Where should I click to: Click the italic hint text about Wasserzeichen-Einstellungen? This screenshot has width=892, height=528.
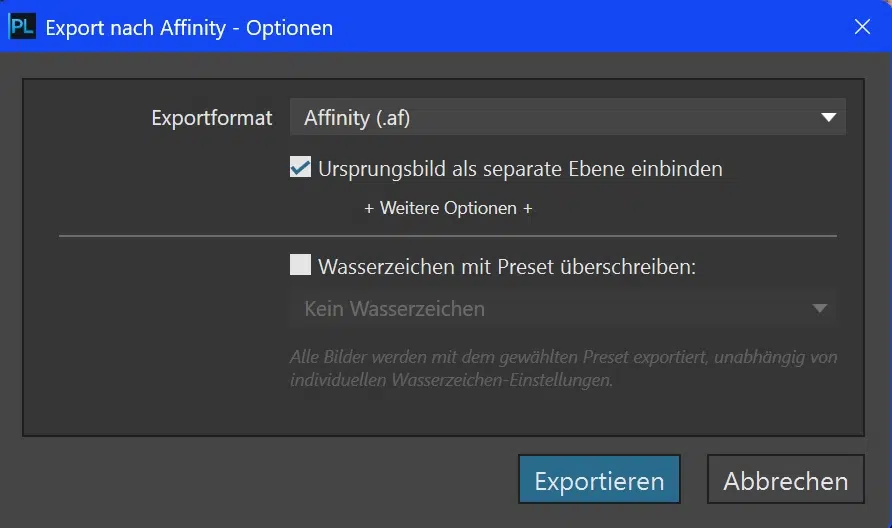[x=563, y=368]
